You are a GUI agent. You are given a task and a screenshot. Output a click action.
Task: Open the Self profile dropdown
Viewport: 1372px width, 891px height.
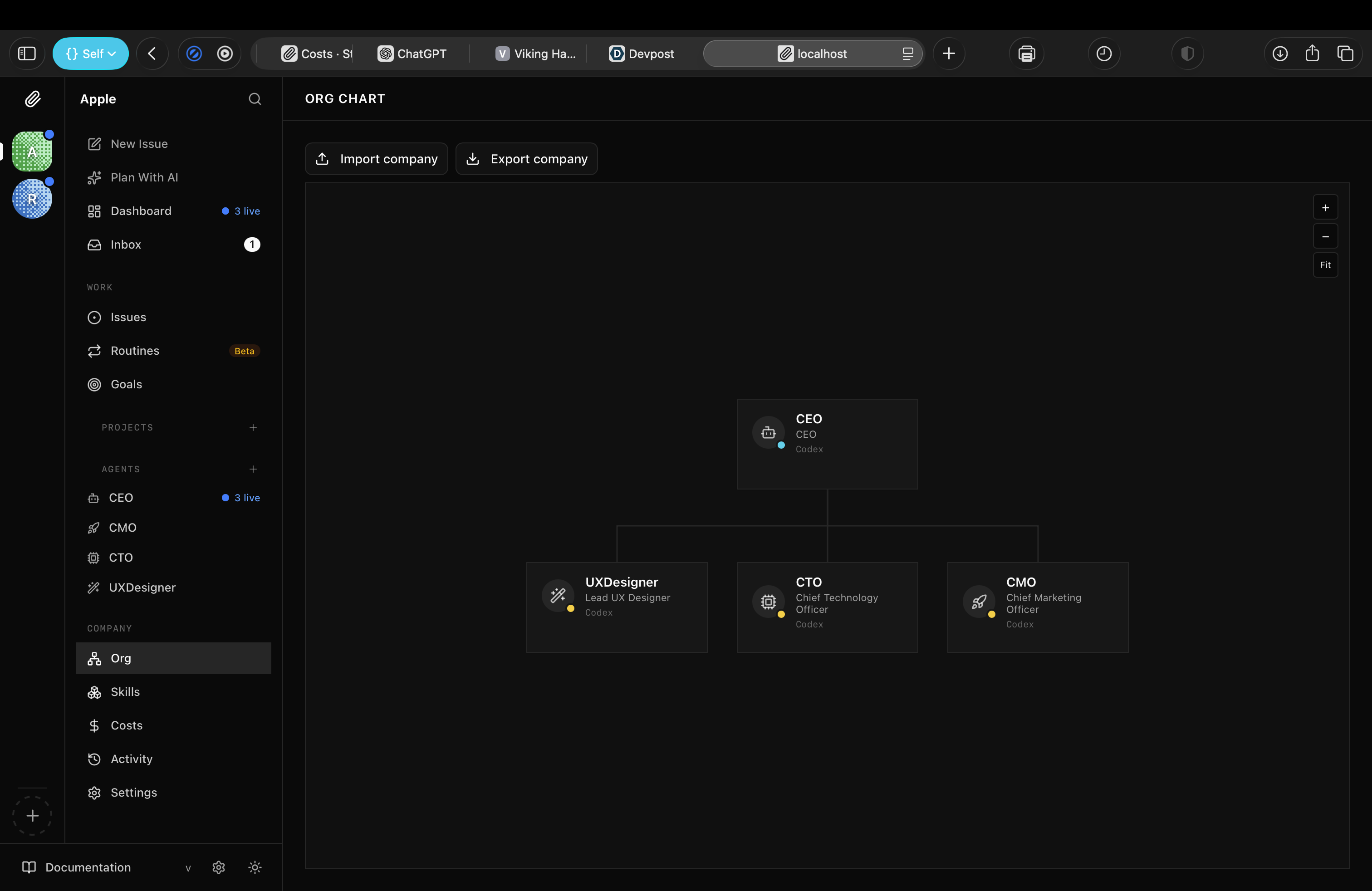(x=90, y=54)
